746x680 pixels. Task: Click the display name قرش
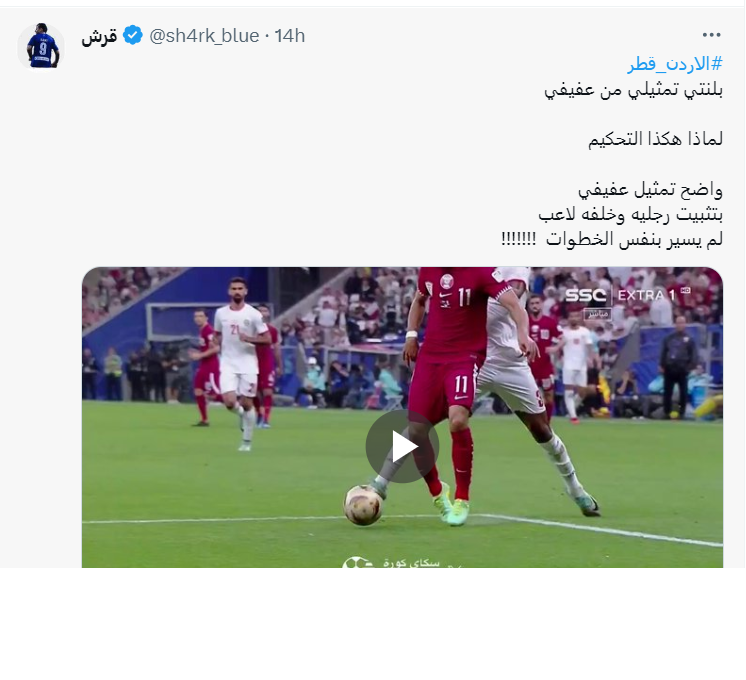(x=99, y=36)
